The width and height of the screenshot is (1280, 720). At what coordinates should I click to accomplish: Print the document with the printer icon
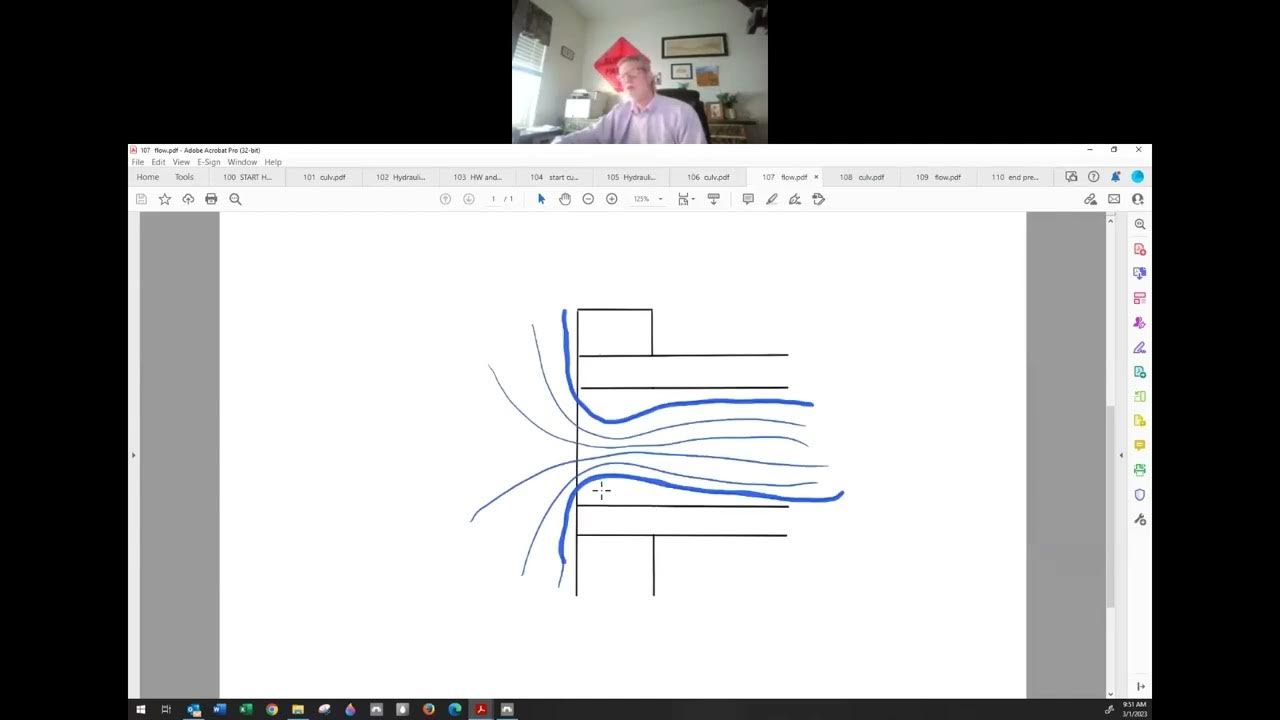tap(211, 199)
